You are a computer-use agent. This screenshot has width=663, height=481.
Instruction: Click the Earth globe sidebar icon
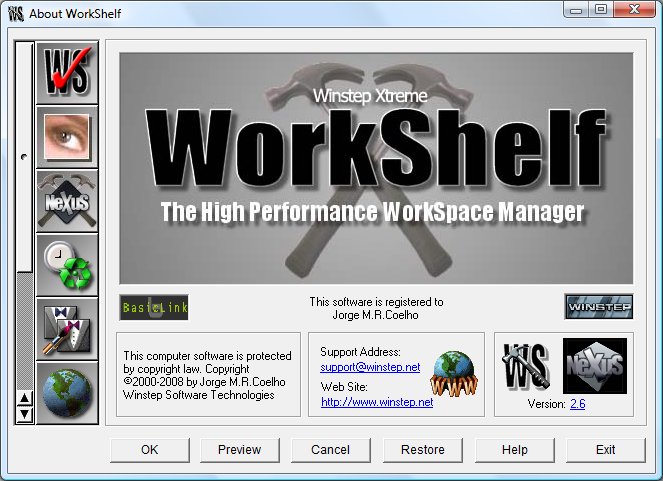[x=67, y=392]
